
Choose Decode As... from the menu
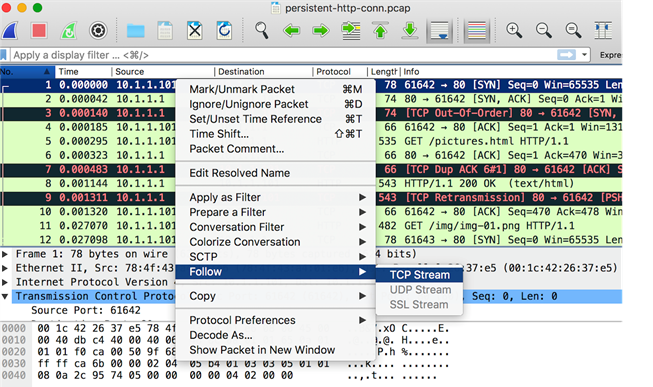[x=275, y=335]
